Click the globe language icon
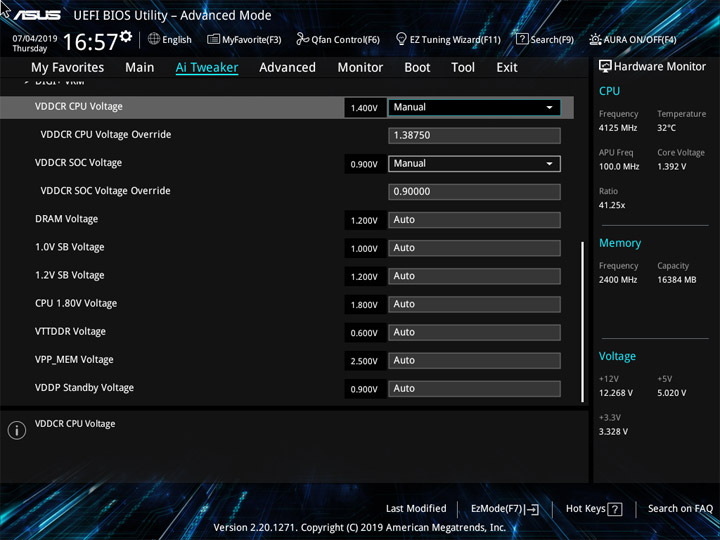720x540 pixels. [154, 39]
